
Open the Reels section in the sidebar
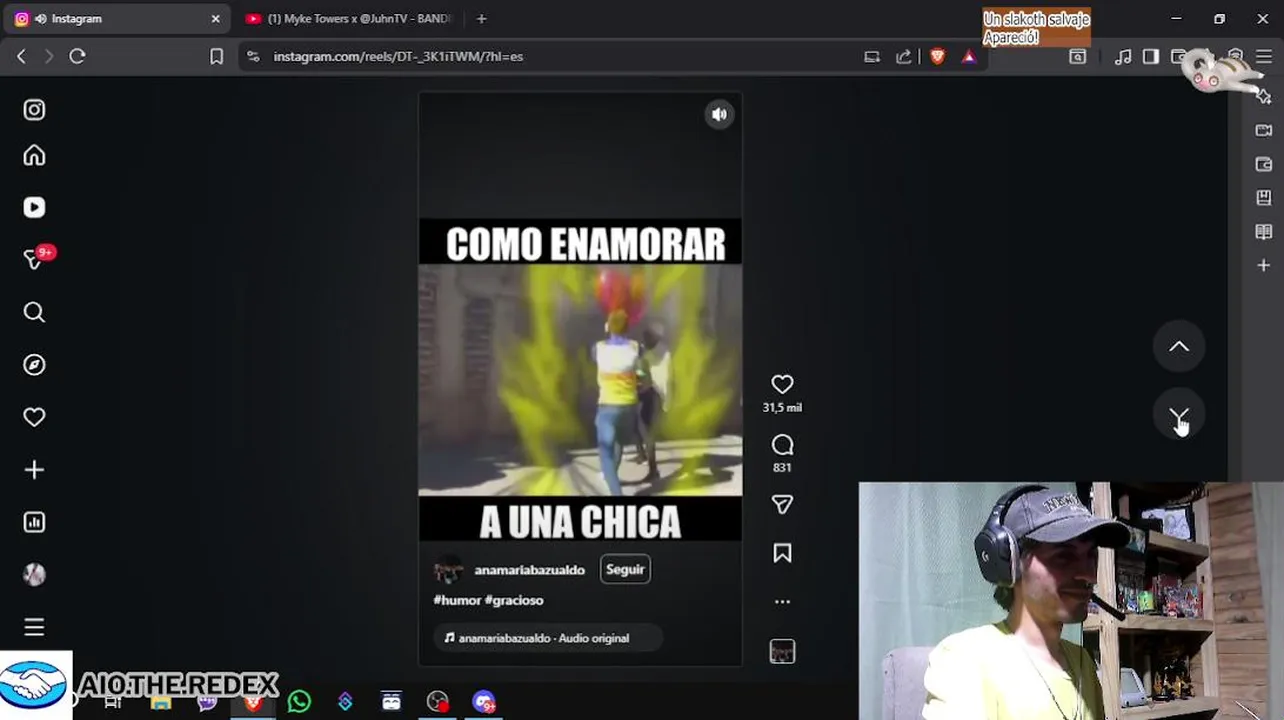point(34,207)
